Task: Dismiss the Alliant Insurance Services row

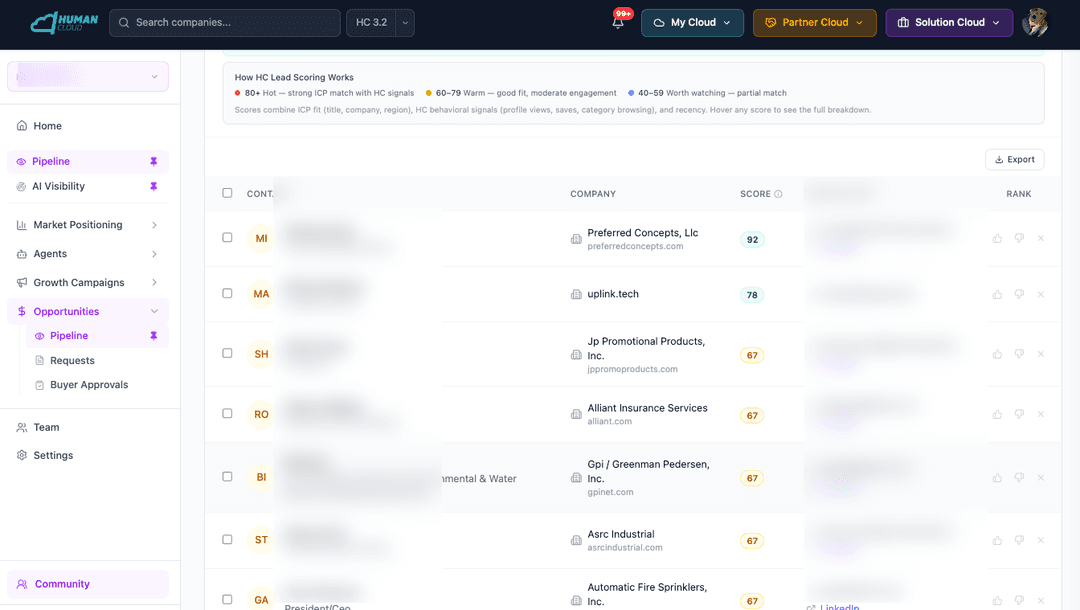Action: (1041, 414)
